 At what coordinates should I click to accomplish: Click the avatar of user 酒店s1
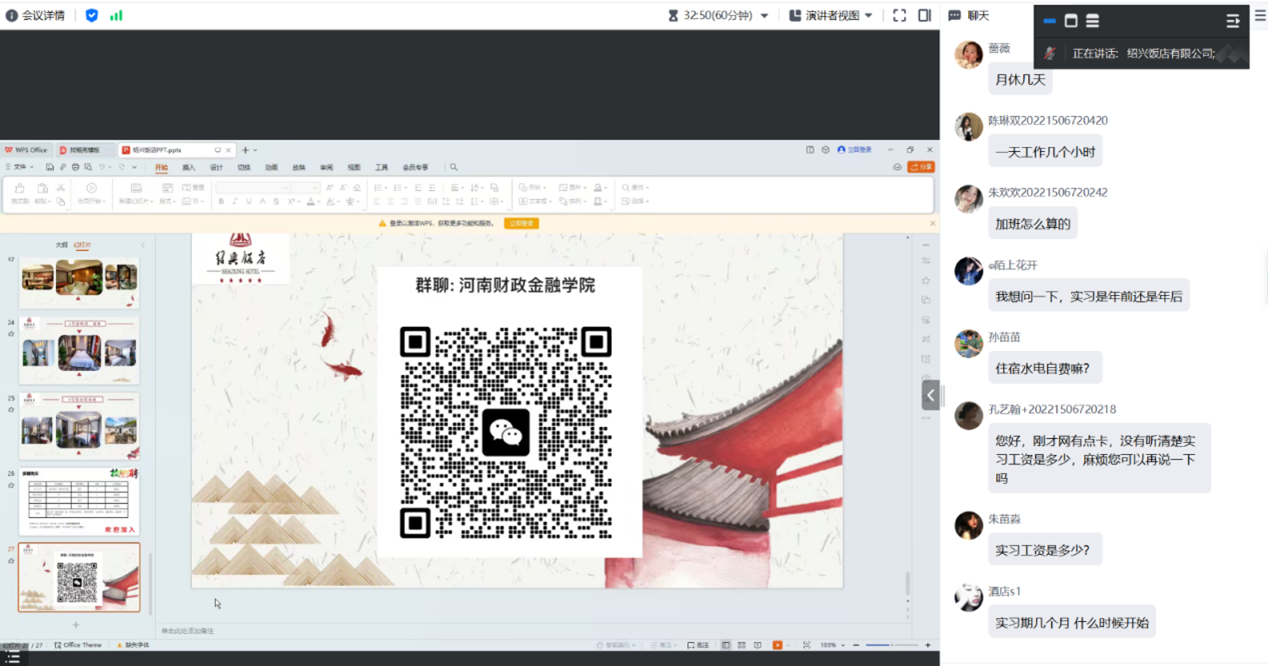[x=968, y=597]
